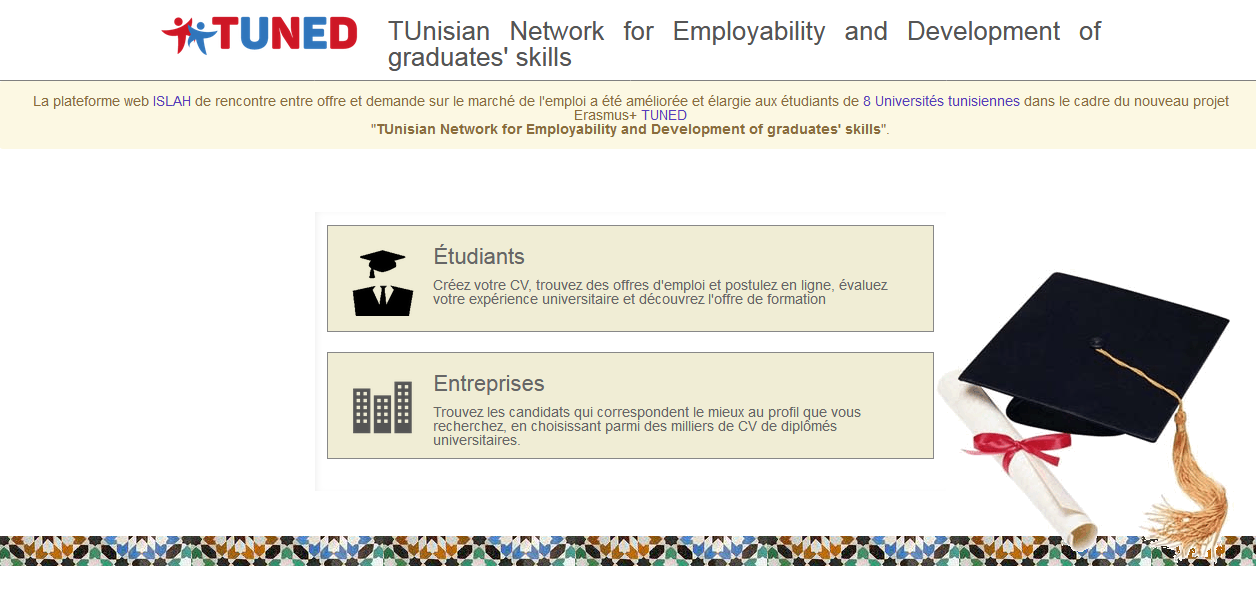Click the page title TUnisian Network for Employability
The width and height of the screenshot is (1256, 596).
(x=744, y=44)
